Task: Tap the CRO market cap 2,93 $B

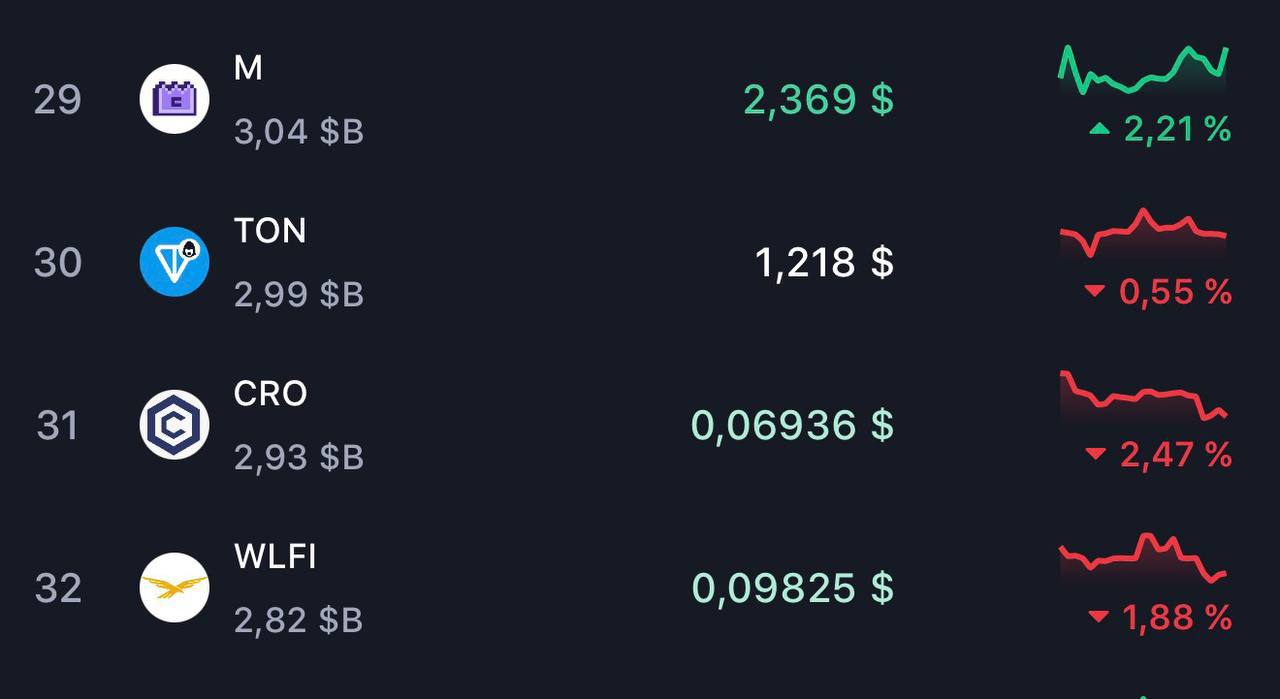Action: click(x=298, y=457)
